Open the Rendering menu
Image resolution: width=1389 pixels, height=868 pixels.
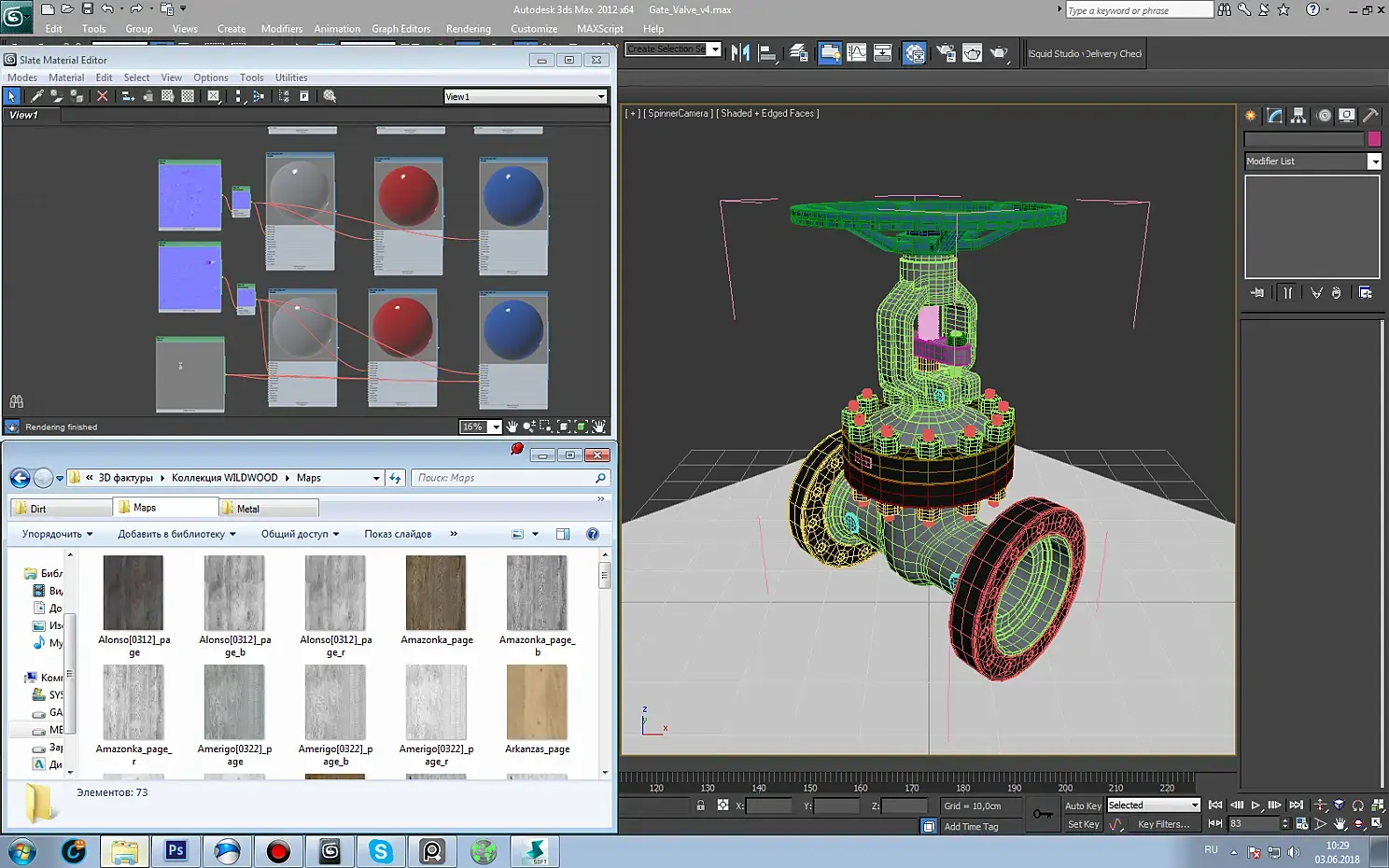[468, 29]
